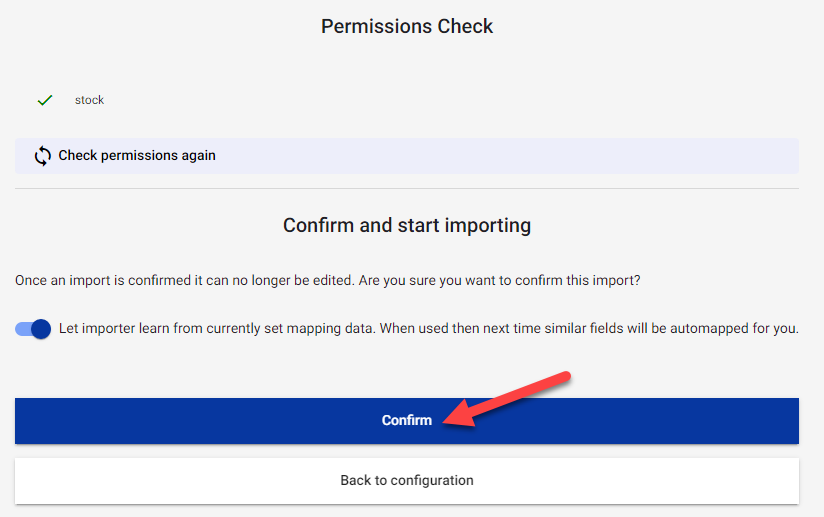Go back to configuration

pyautogui.click(x=406, y=481)
